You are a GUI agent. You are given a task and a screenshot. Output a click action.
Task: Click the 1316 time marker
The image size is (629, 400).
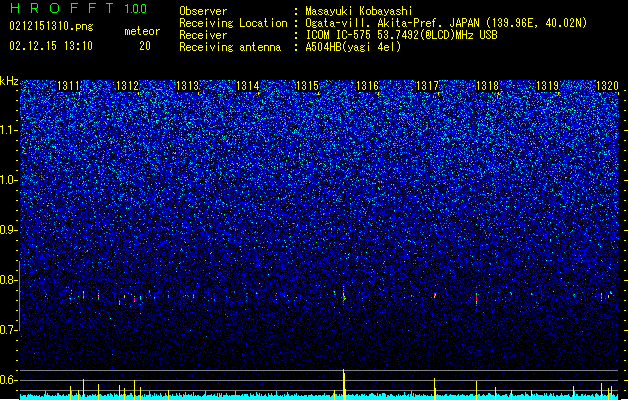[367, 86]
